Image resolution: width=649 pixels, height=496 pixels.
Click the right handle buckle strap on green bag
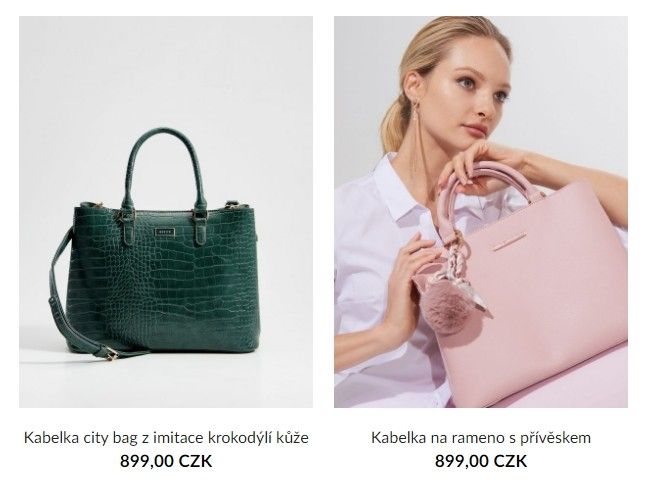[201, 224]
